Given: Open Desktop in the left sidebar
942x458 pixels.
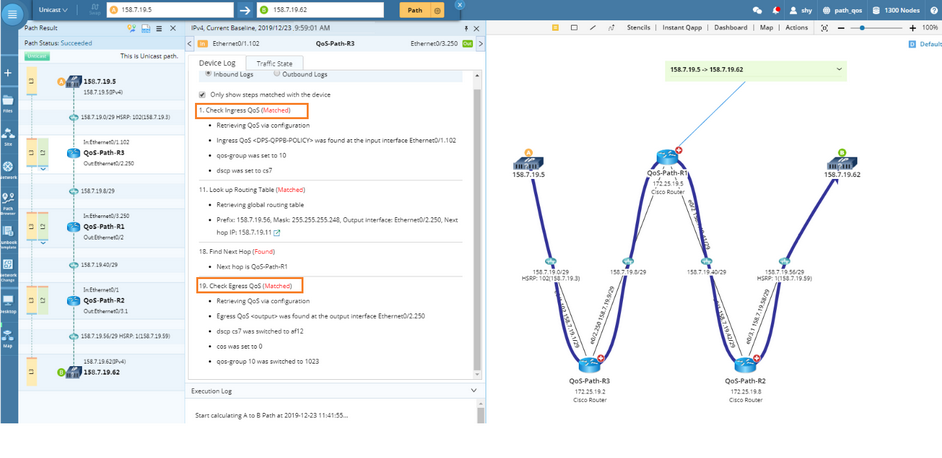Looking at the screenshot, I should point(8,304).
